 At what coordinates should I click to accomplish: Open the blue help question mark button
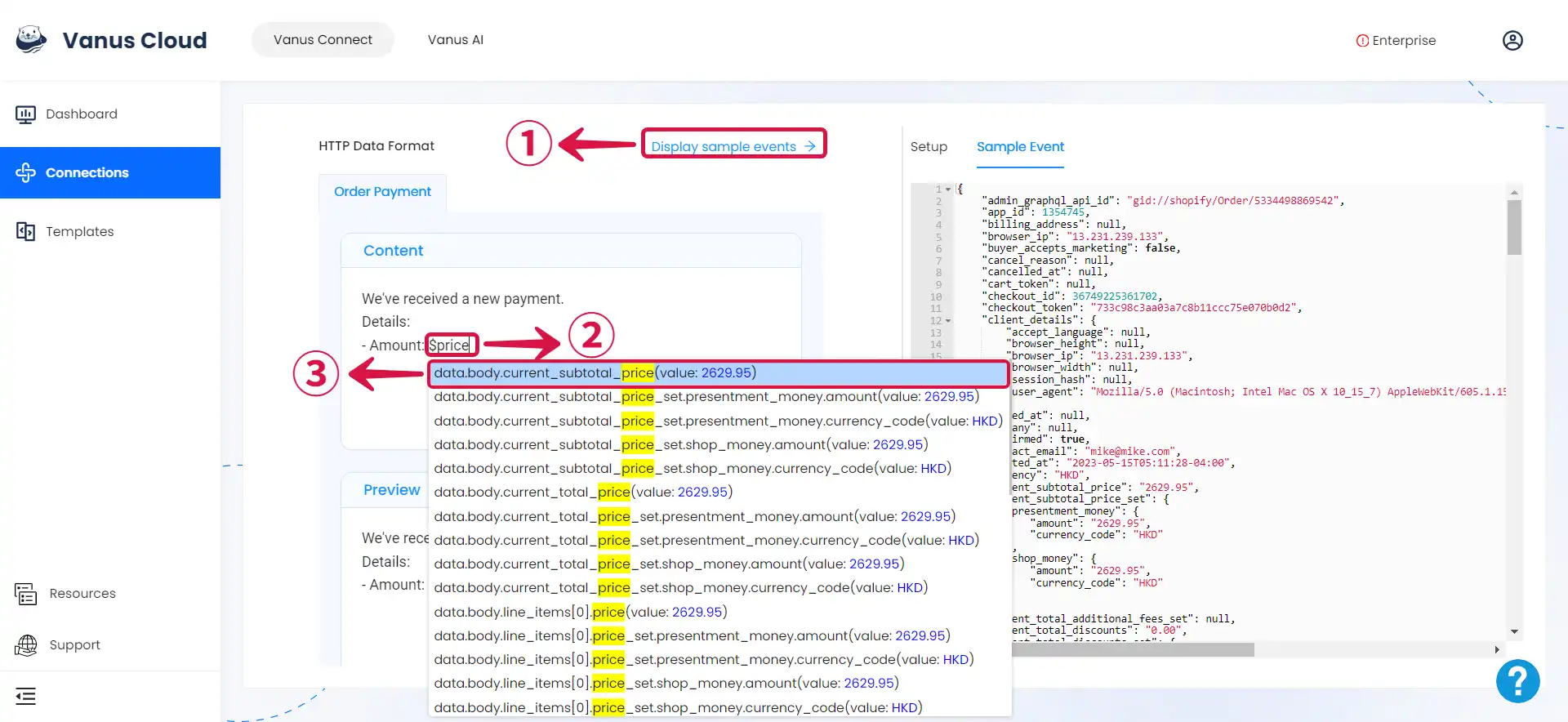click(x=1517, y=681)
